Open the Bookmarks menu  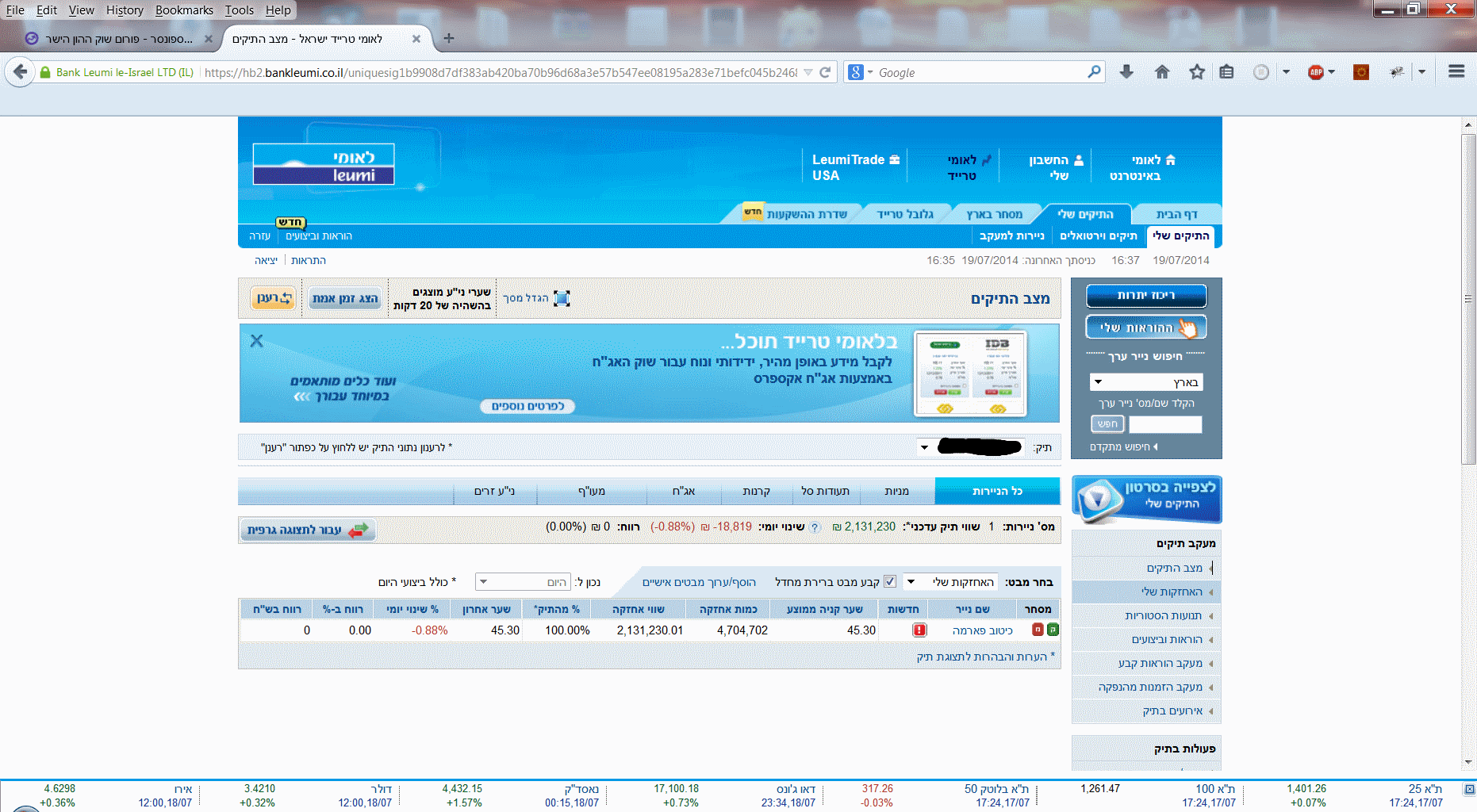click(x=184, y=10)
